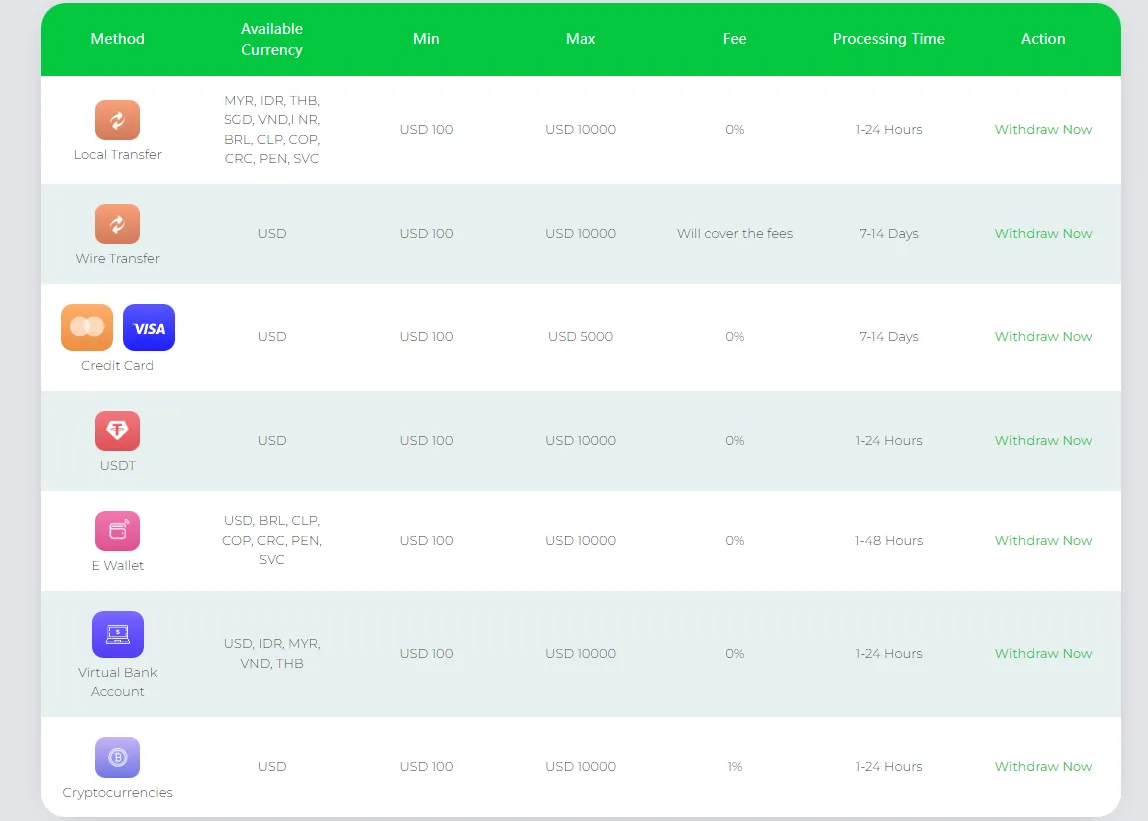1148x821 pixels.
Task: Withdraw Now via Wire Transfer
Action: (1043, 234)
